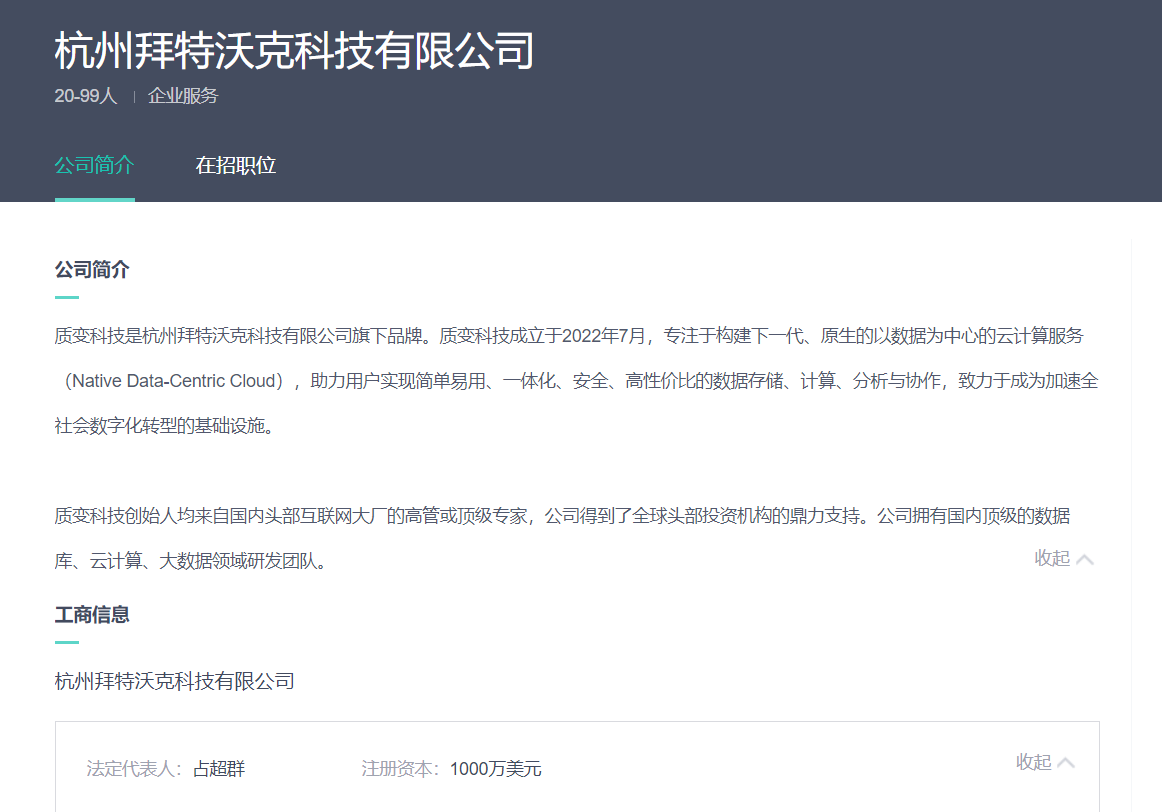Click legal representative name 占超群

(x=219, y=769)
